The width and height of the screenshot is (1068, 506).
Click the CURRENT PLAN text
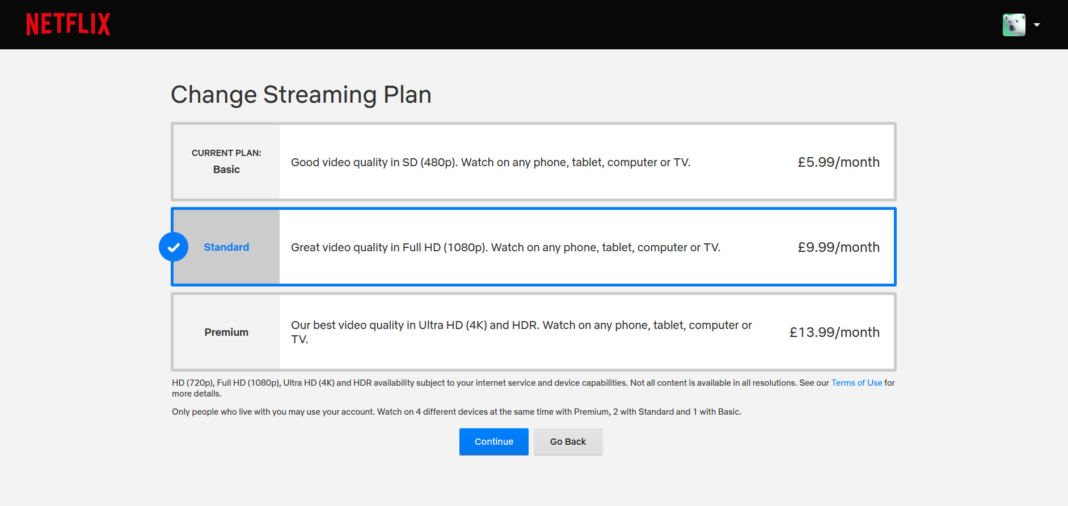[x=226, y=153]
